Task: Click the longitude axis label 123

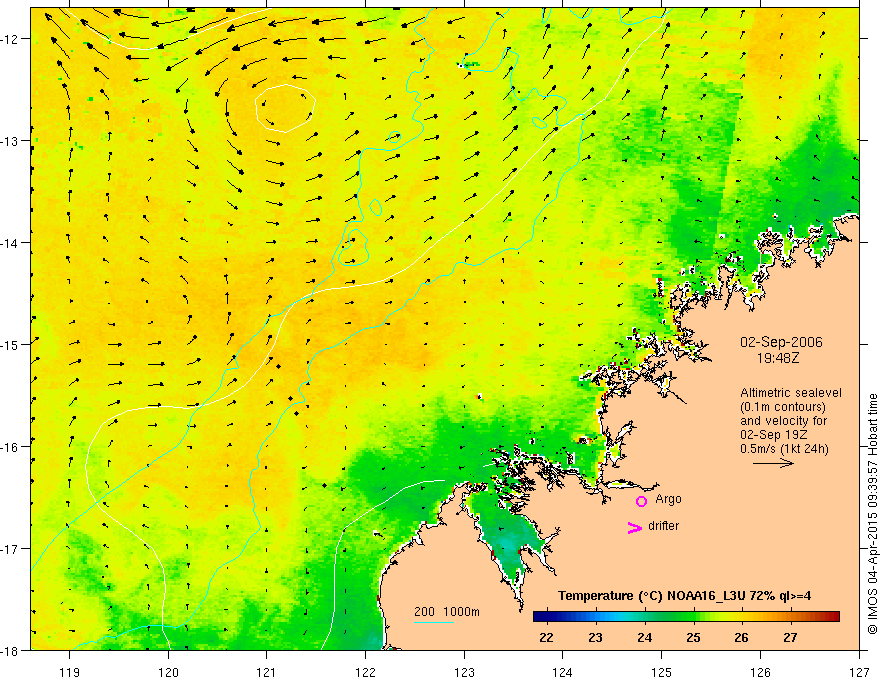Action: pos(464,672)
